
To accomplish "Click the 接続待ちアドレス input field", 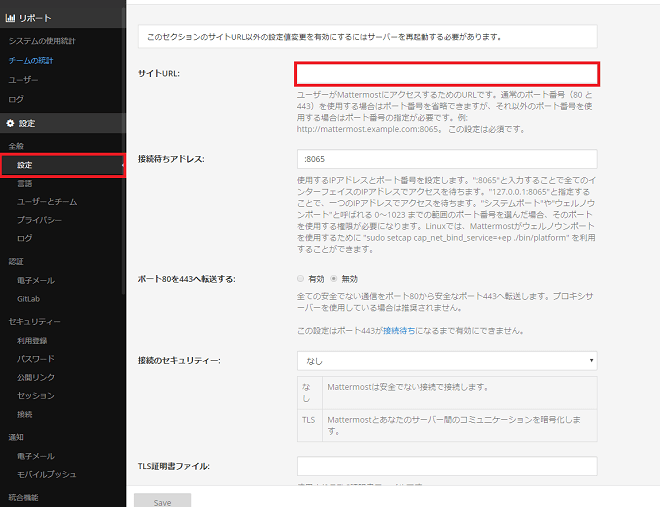I will coord(447,159).
